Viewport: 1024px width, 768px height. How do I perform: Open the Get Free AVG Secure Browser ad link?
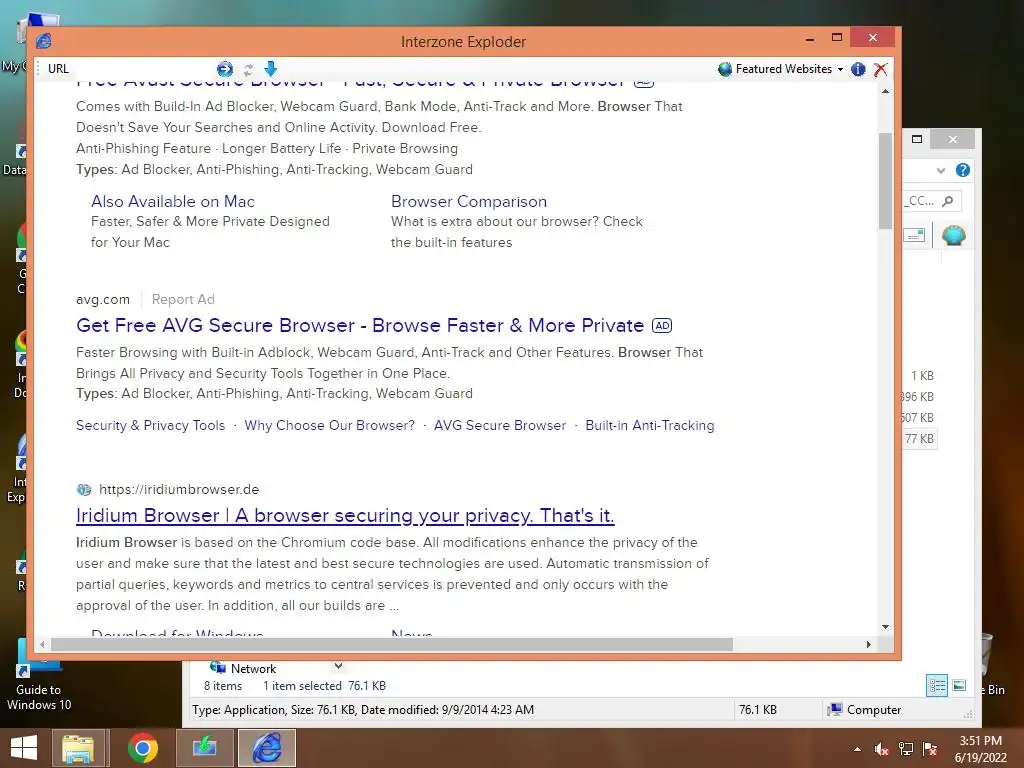point(360,325)
